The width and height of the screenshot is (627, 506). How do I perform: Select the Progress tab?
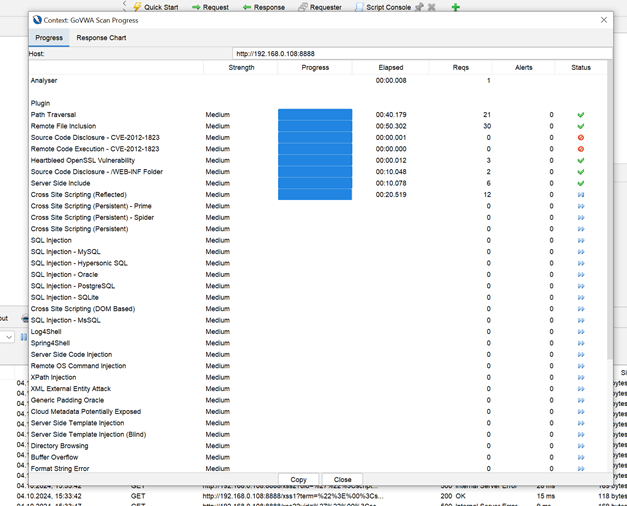pyautogui.click(x=49, y=38)
